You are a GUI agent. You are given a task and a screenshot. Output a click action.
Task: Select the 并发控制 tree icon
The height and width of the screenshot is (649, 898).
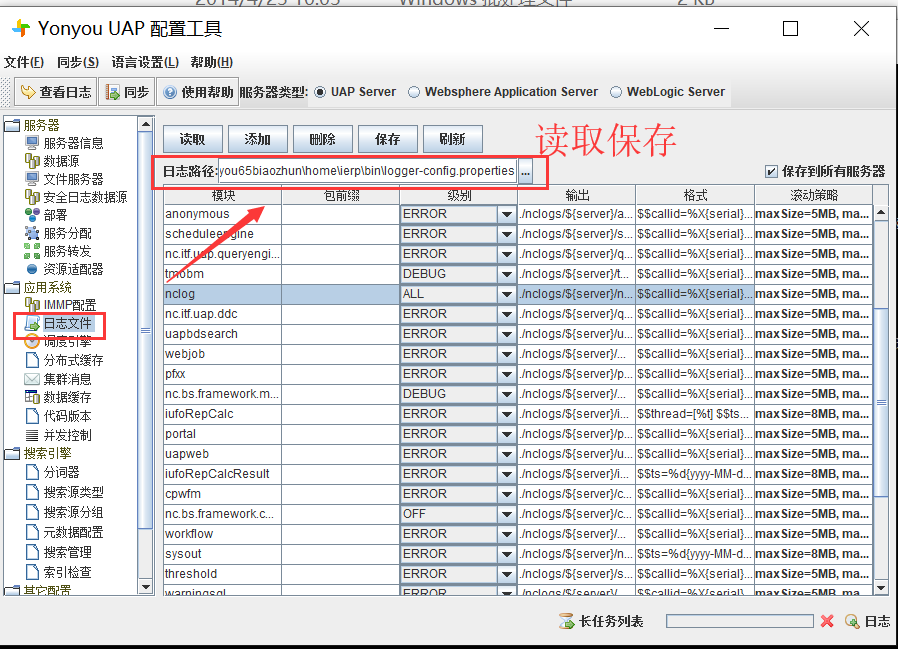32,435
